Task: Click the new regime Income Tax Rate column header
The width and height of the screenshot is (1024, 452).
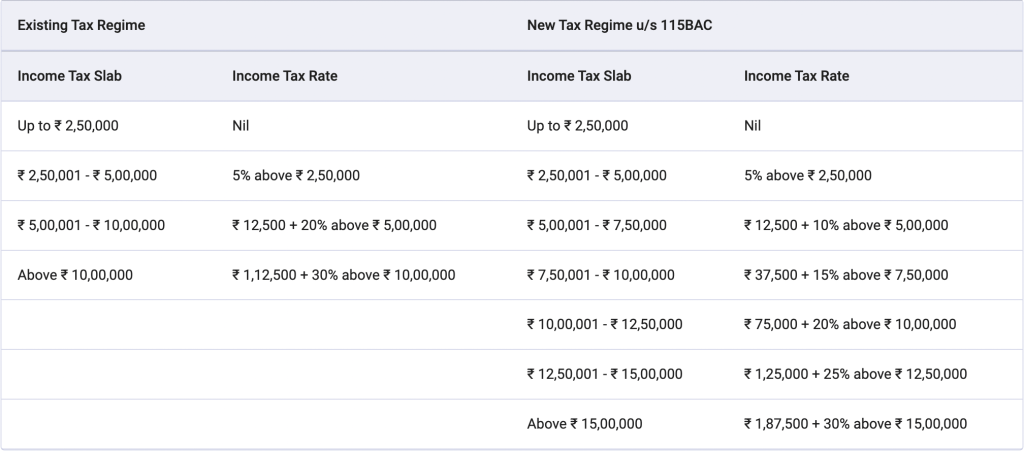Action: tap(797, 76)
